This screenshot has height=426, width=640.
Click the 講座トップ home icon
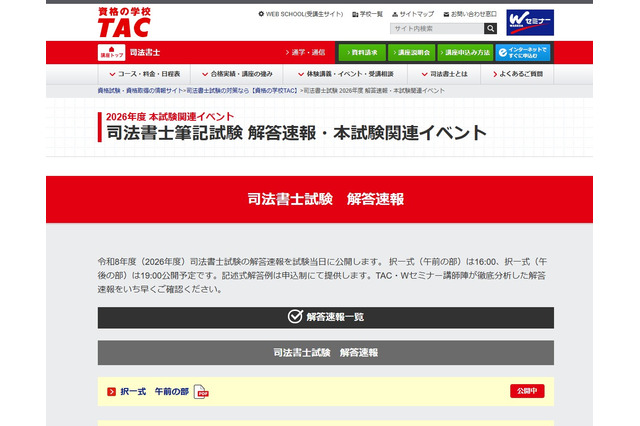click(111, 53)
